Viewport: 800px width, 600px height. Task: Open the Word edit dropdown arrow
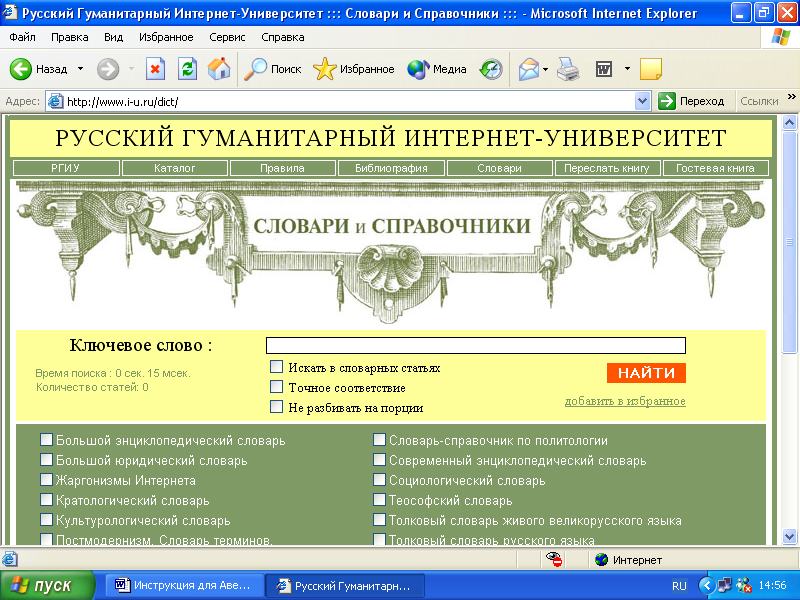pos(627,68)
